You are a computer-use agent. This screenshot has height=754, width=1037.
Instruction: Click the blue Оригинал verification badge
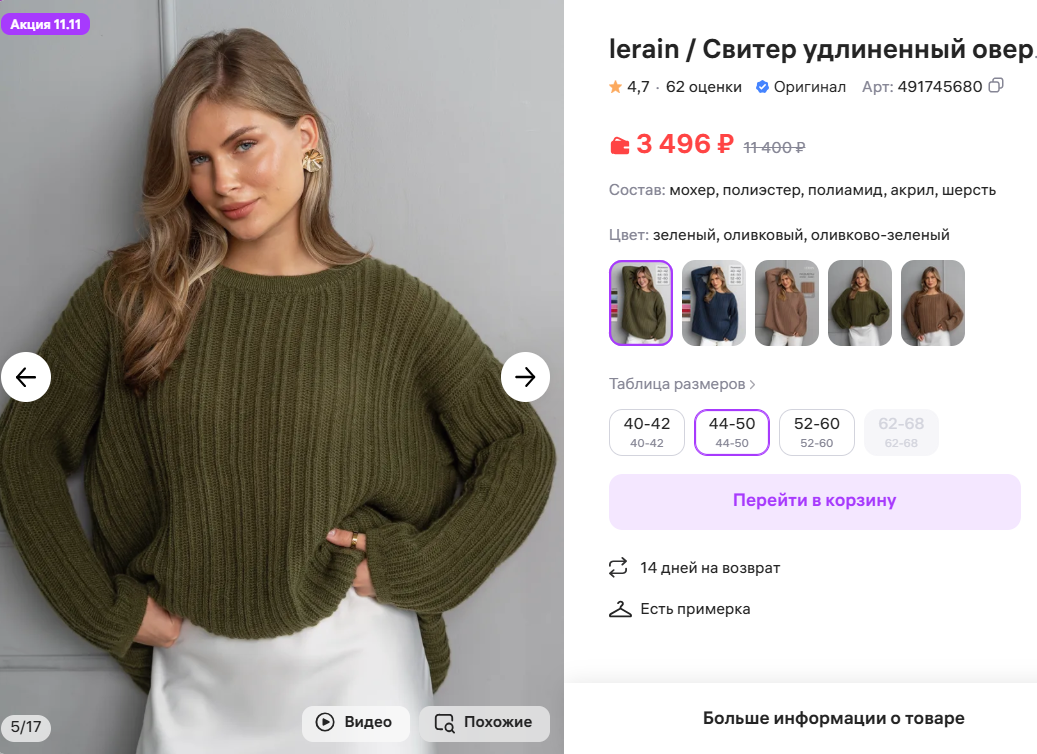pos(763,87)
